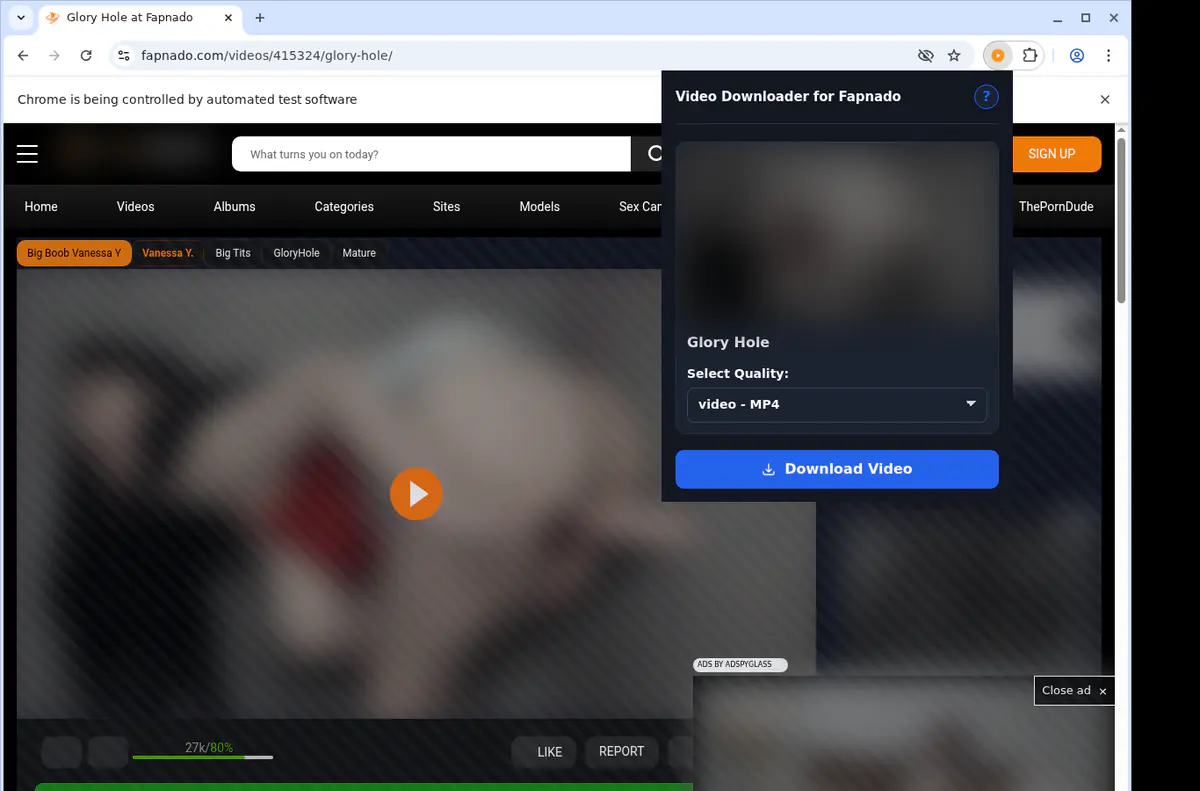This screenshot has height=791, width=1200.
Task: Expand the 'video - MP4' quality dropdown
Action: pos(837,404)
